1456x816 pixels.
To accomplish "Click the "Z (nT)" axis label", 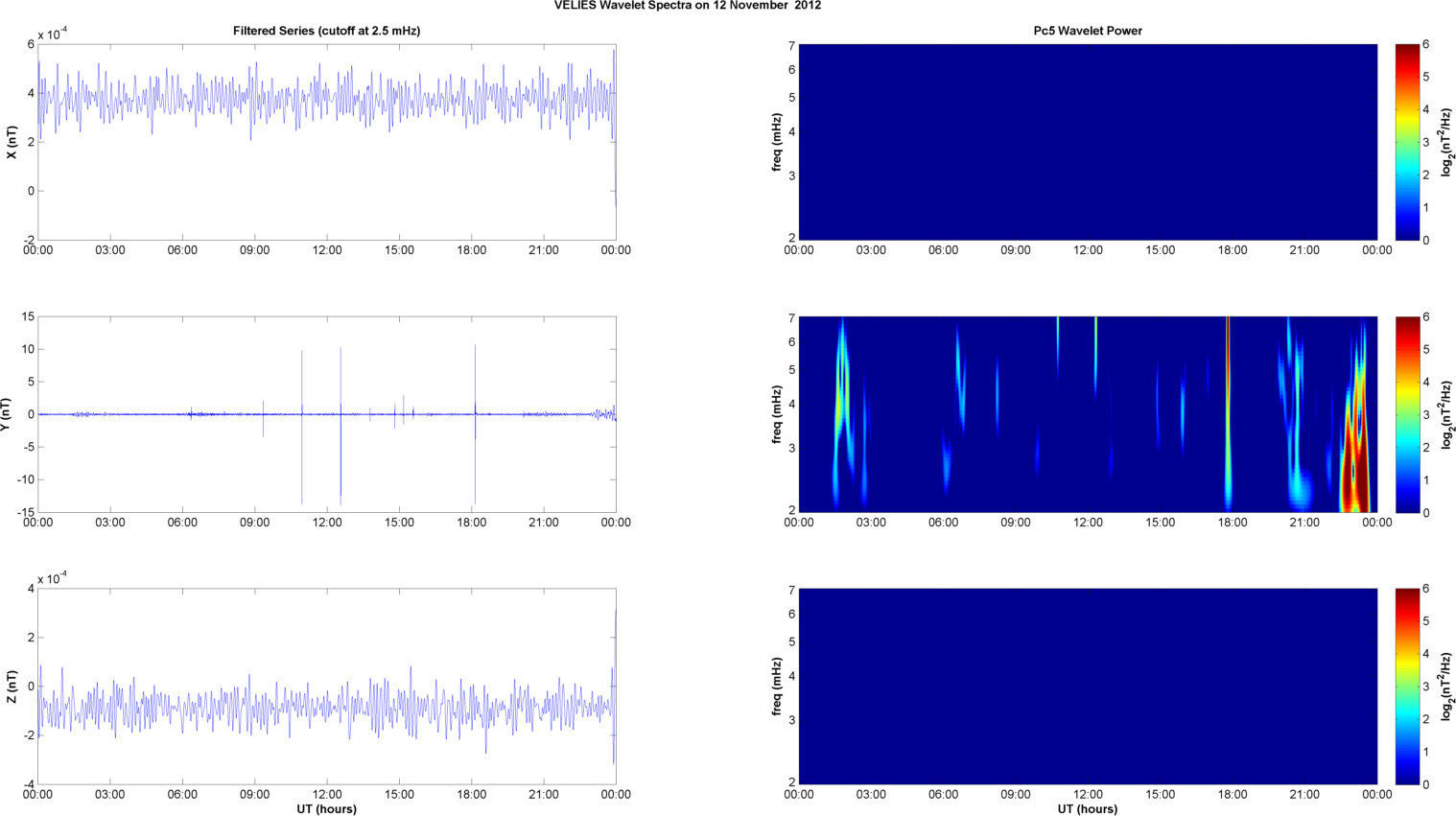I will 12,687.
